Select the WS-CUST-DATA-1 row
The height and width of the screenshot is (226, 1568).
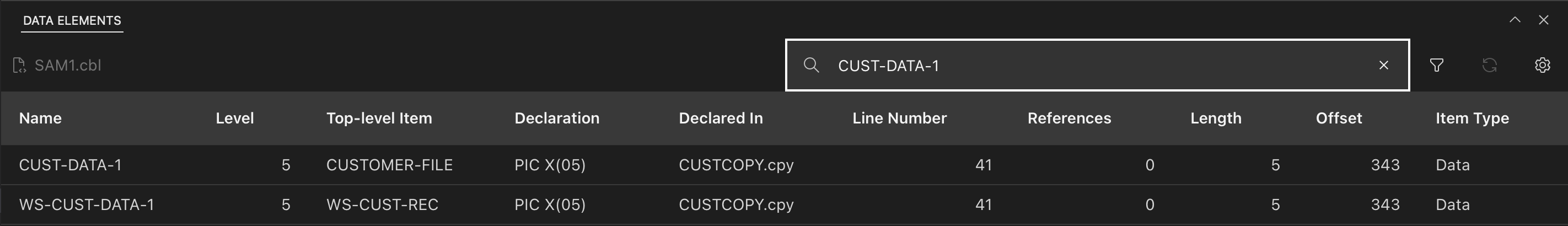[87, 205]
